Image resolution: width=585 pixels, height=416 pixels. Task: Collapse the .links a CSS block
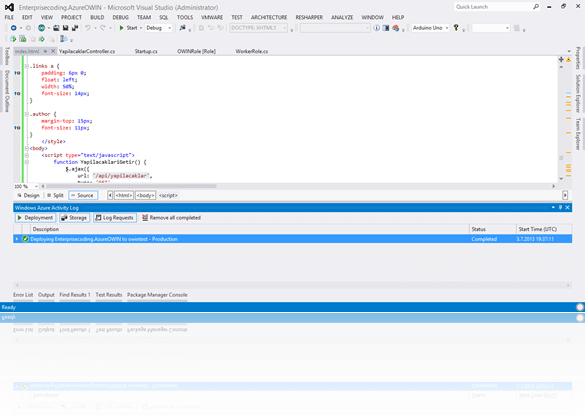26,66
